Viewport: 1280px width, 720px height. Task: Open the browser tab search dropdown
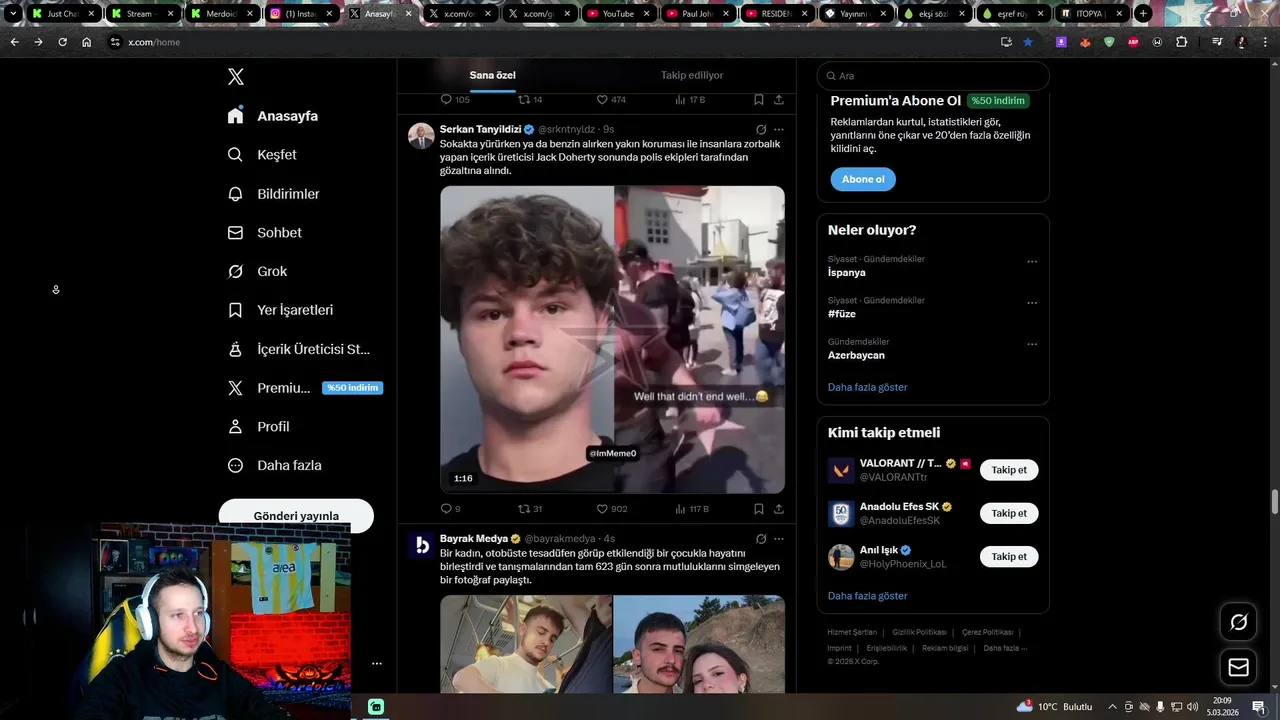coord(13,14)
